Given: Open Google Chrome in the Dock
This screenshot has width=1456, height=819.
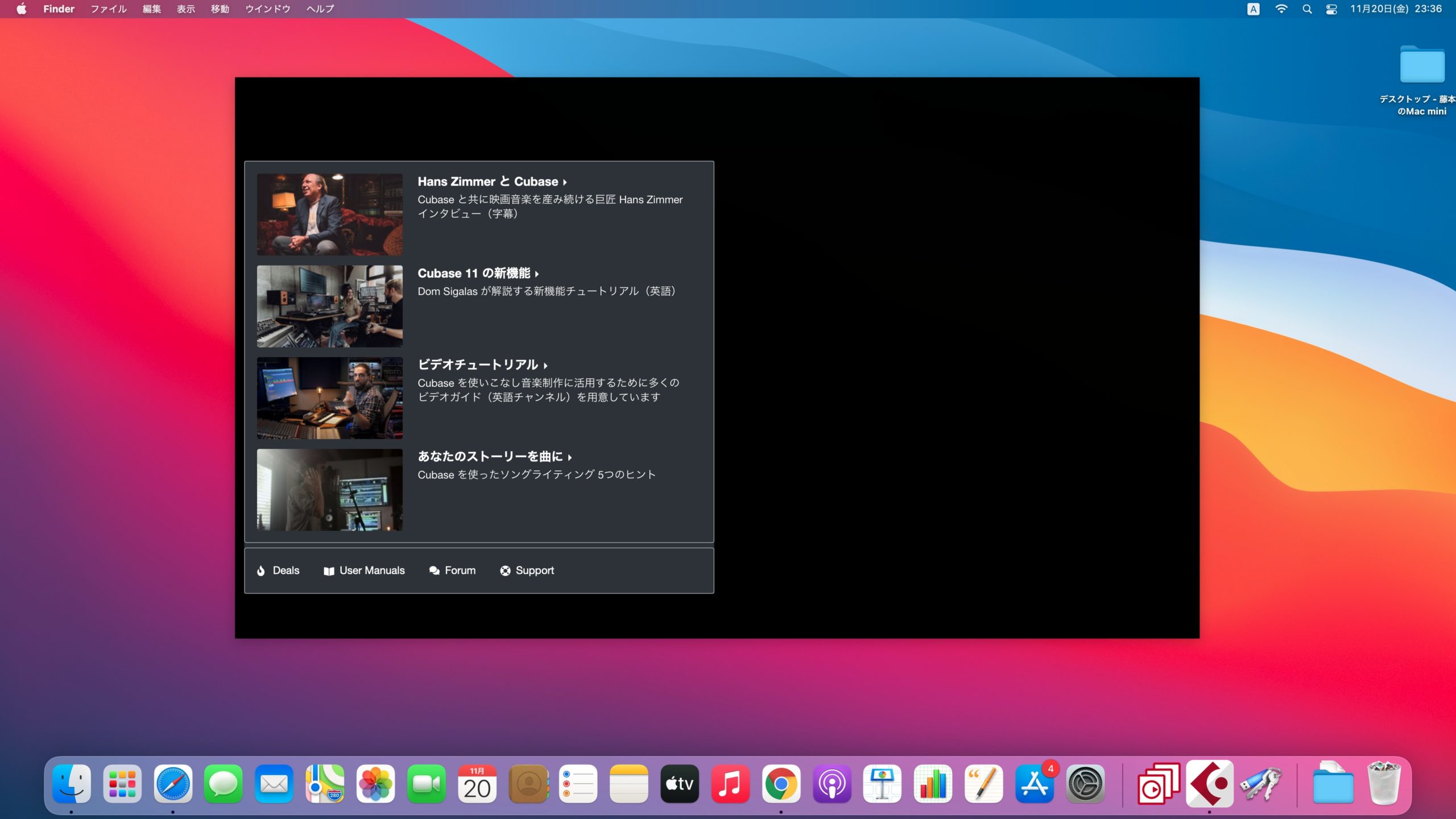Looking at the screenshot, I should coord(781,784).
